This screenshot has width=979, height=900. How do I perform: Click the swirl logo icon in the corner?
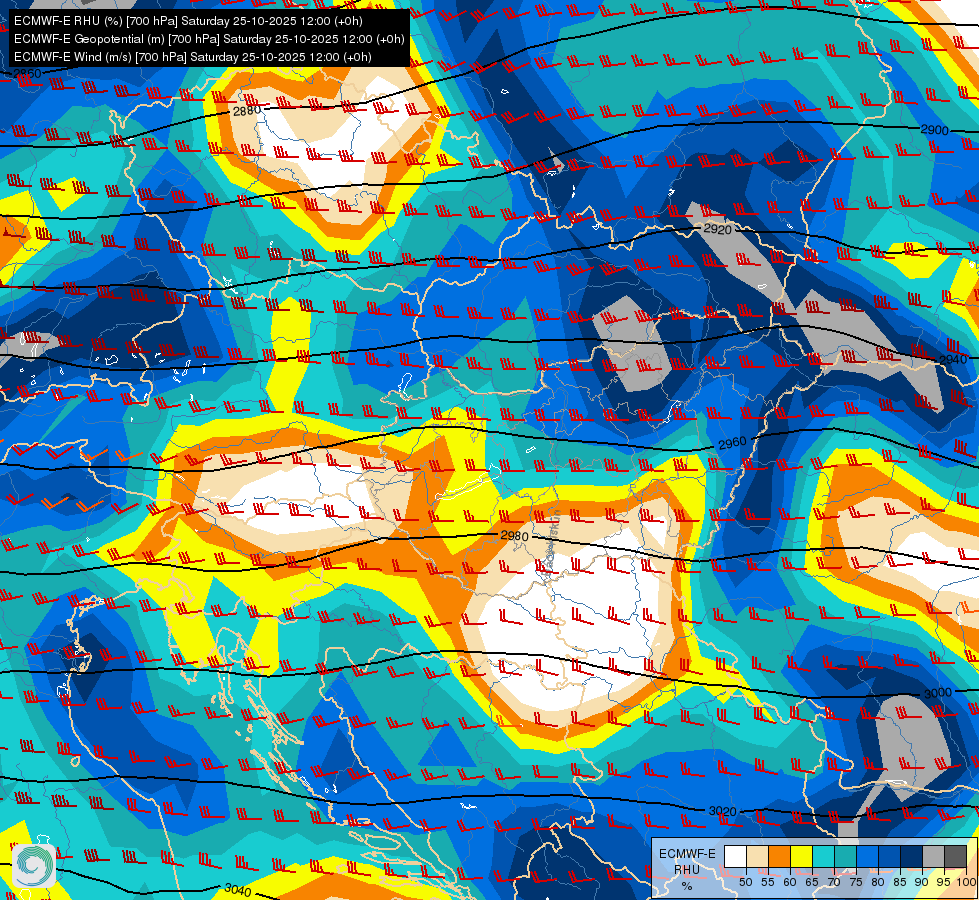(34, 866)
